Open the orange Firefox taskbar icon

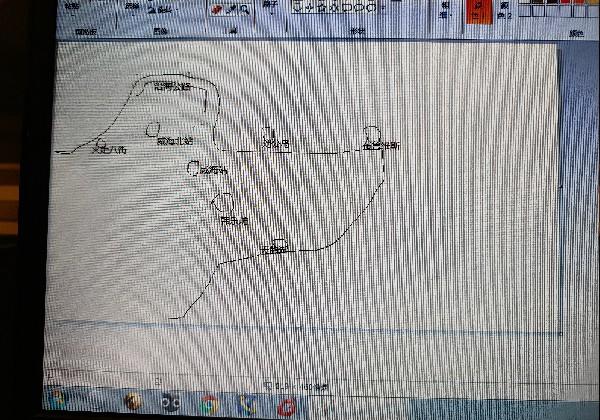click(132, 402)
